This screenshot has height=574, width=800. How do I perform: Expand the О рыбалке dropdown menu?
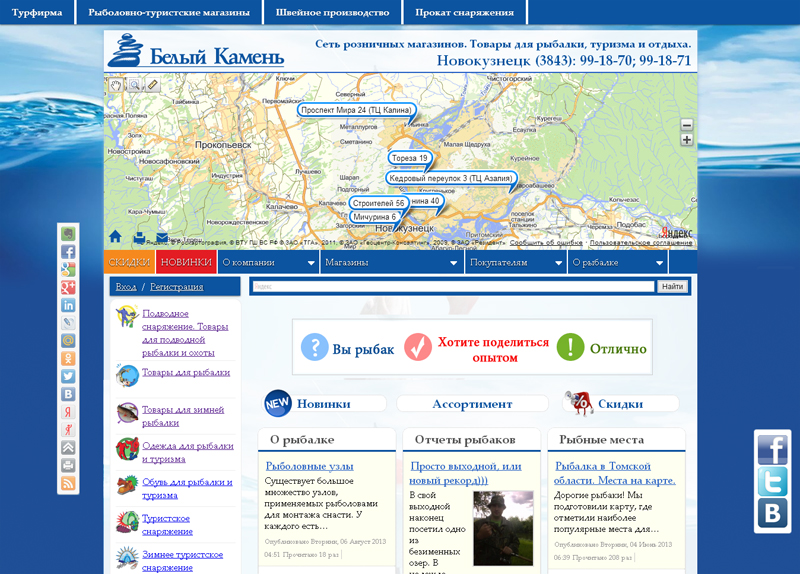click(618, 262)
